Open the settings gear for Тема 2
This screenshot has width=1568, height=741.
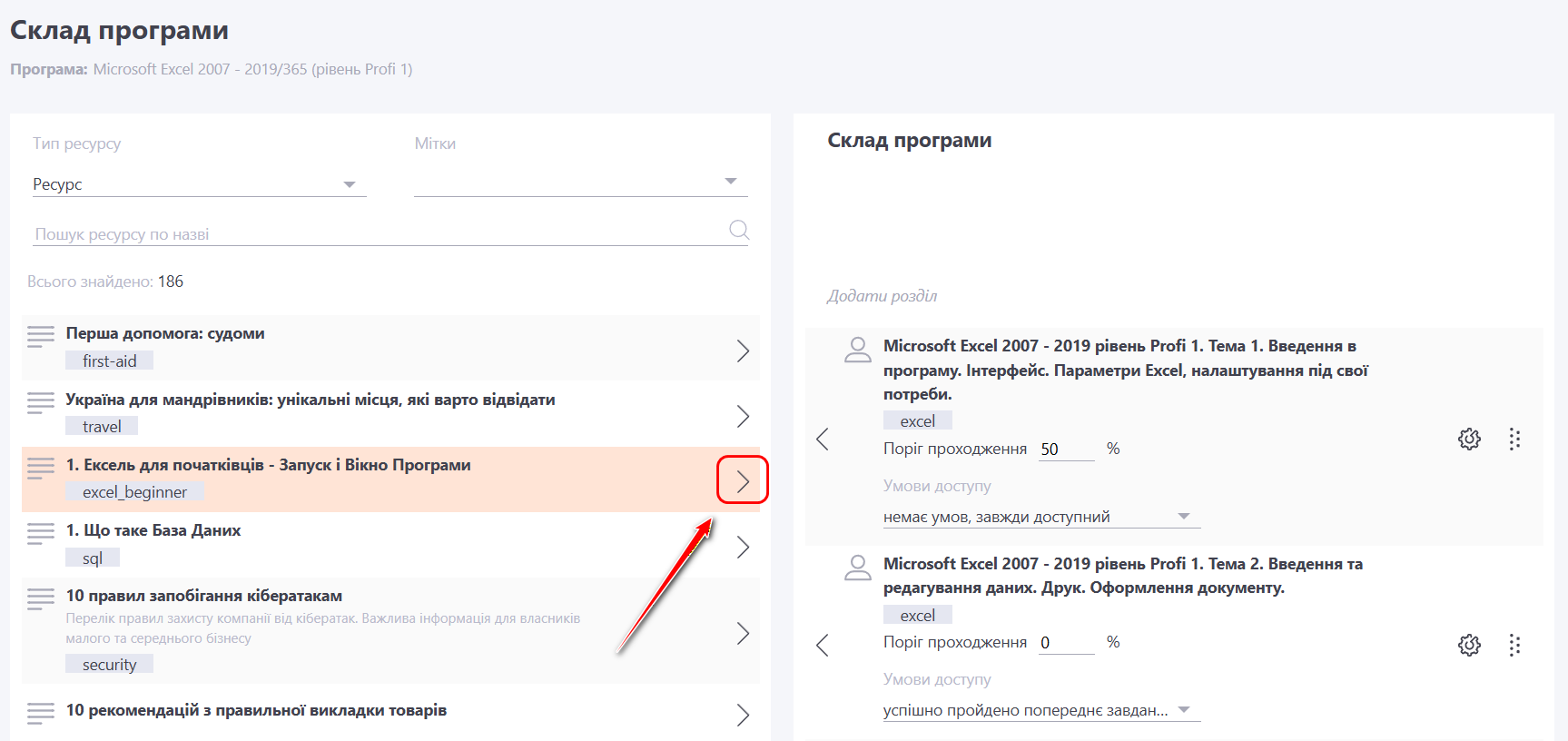pyautogui.click(x=1469, y=646)
